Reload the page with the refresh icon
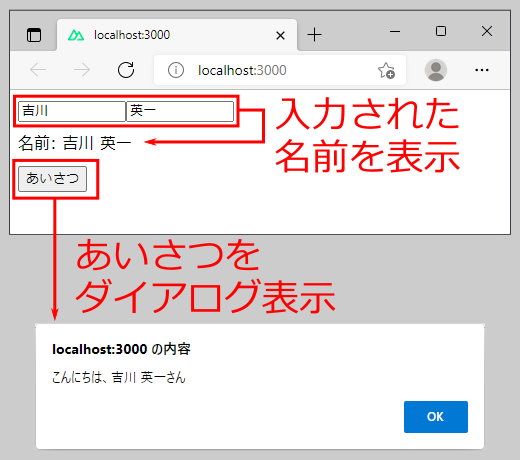520x460 pixels. pos(126,70)
